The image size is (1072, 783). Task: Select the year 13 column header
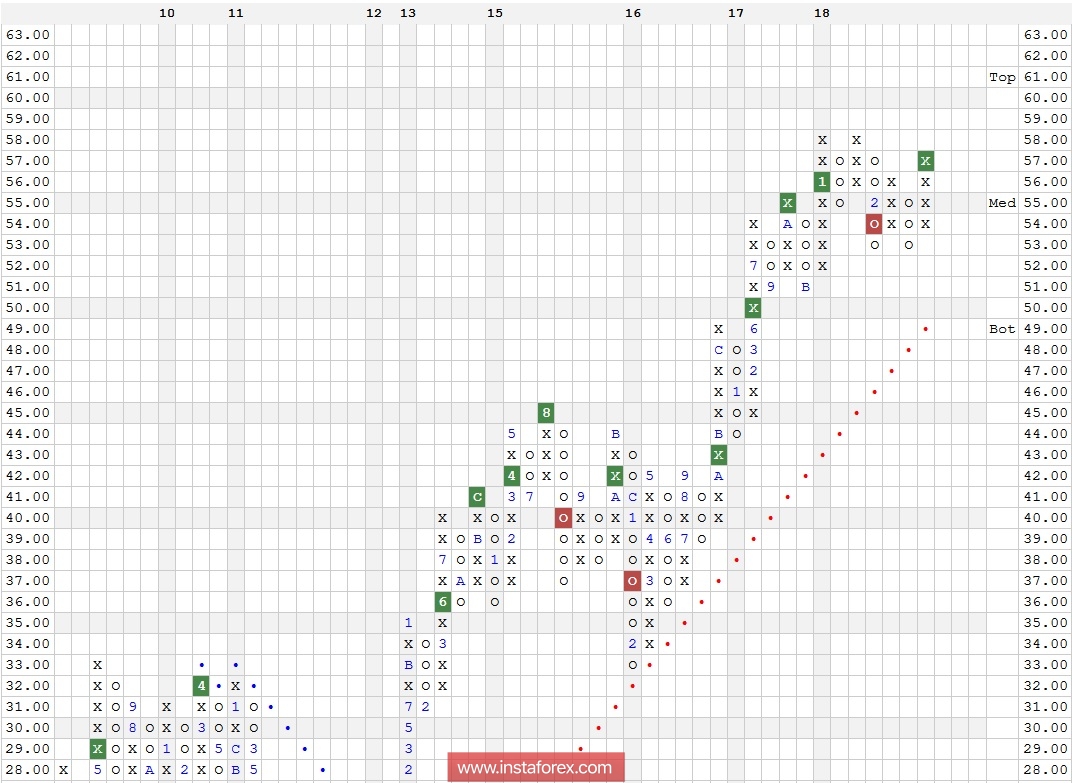(408, 13)
